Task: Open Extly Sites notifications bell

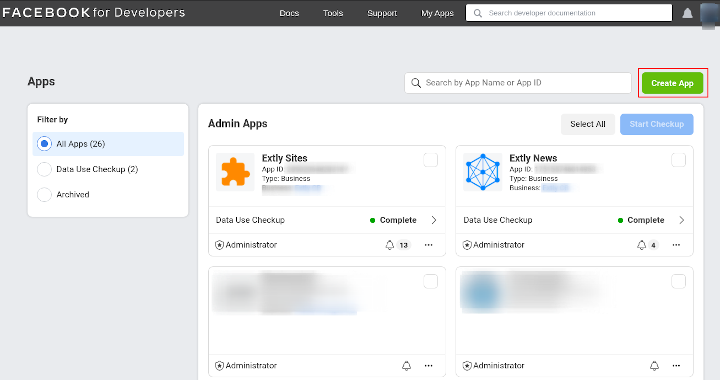Action: pos(389,245)
